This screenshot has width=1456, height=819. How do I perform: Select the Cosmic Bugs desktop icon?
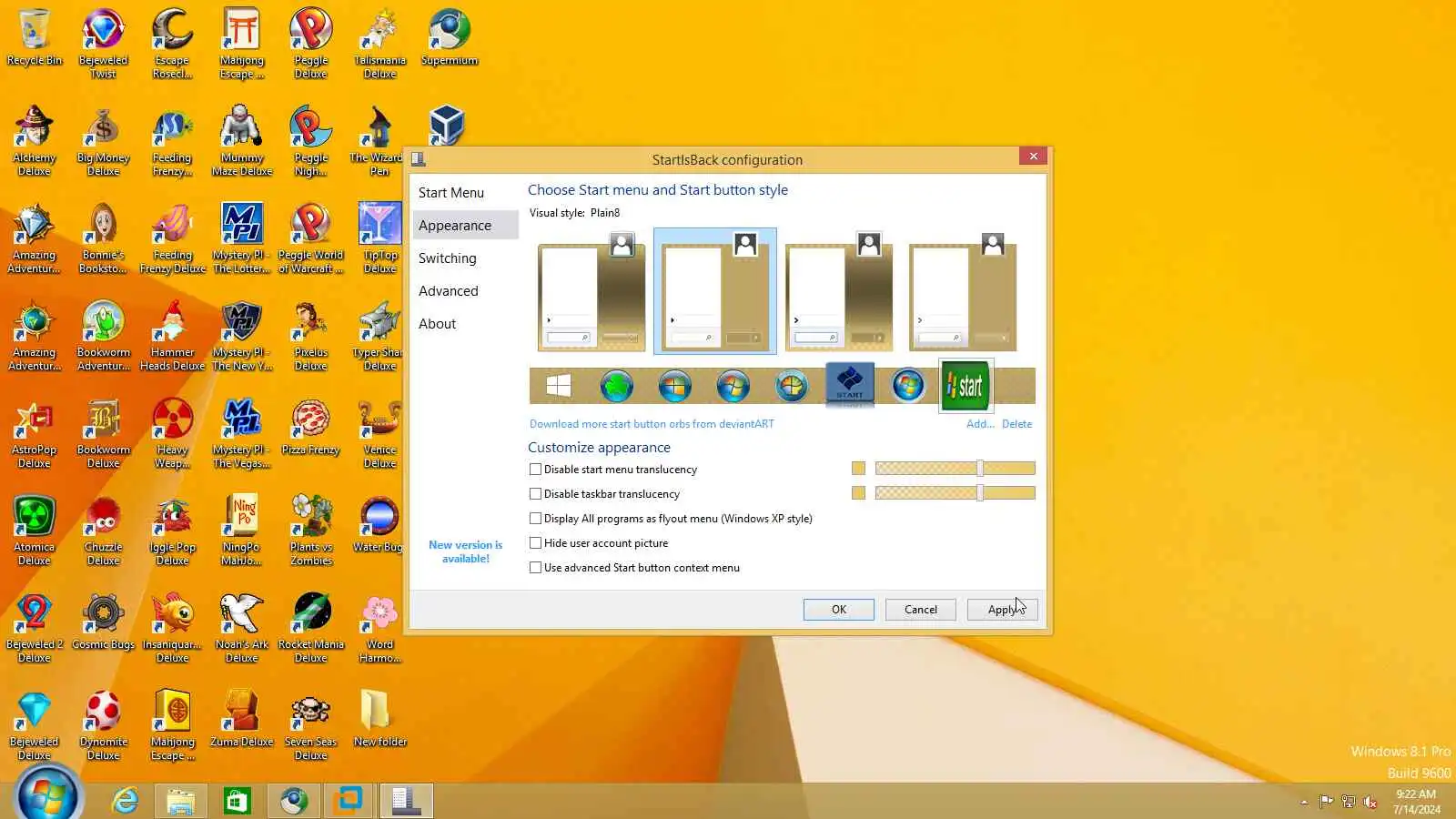tap(104, 622)
